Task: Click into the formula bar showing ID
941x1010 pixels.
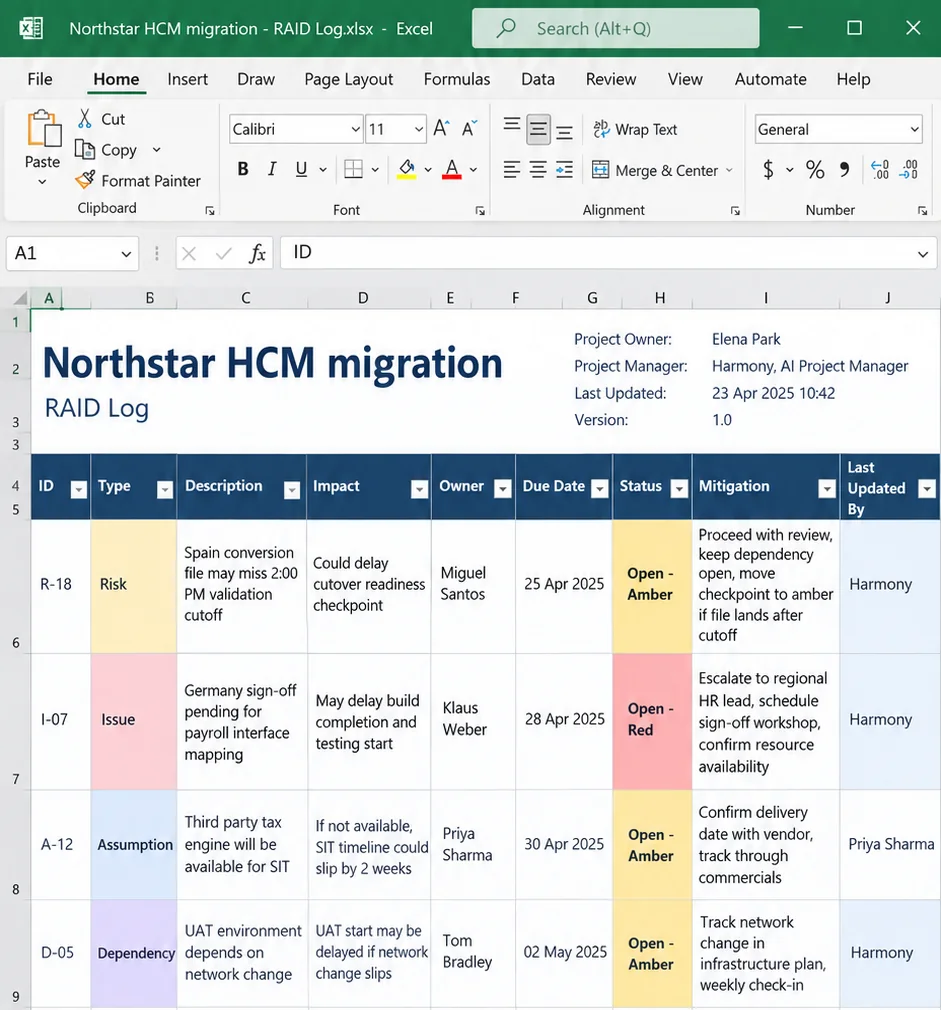Action: (609, 252)
